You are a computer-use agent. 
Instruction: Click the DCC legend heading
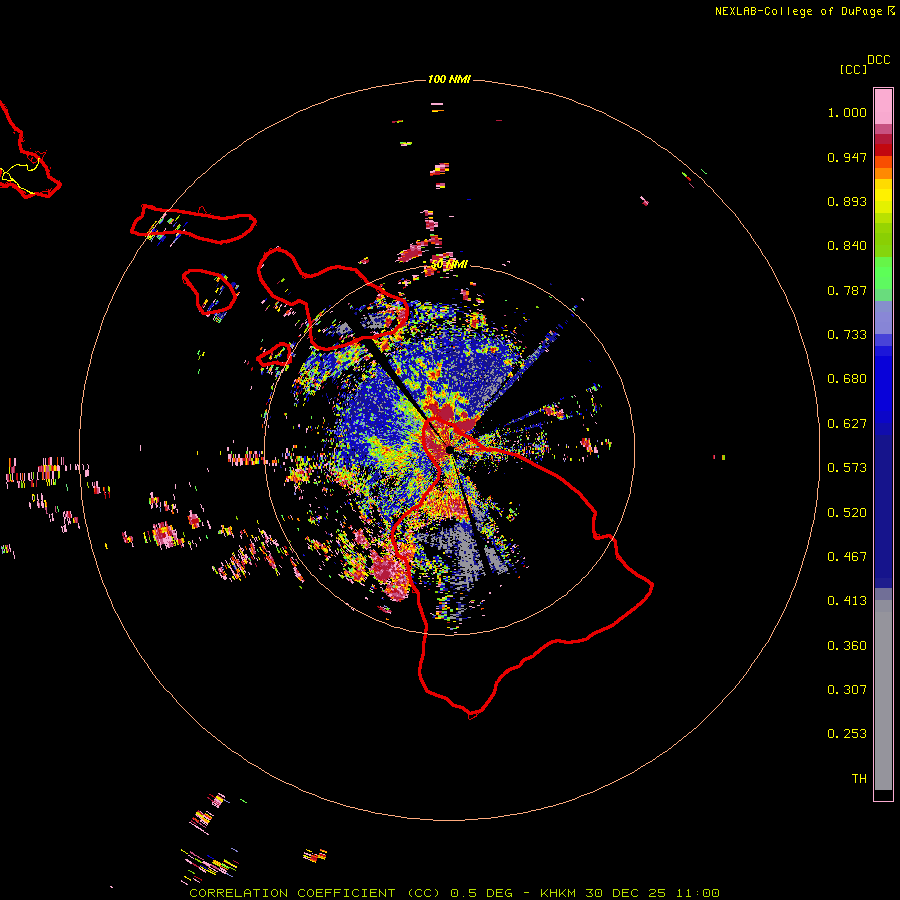click(879, 60)
